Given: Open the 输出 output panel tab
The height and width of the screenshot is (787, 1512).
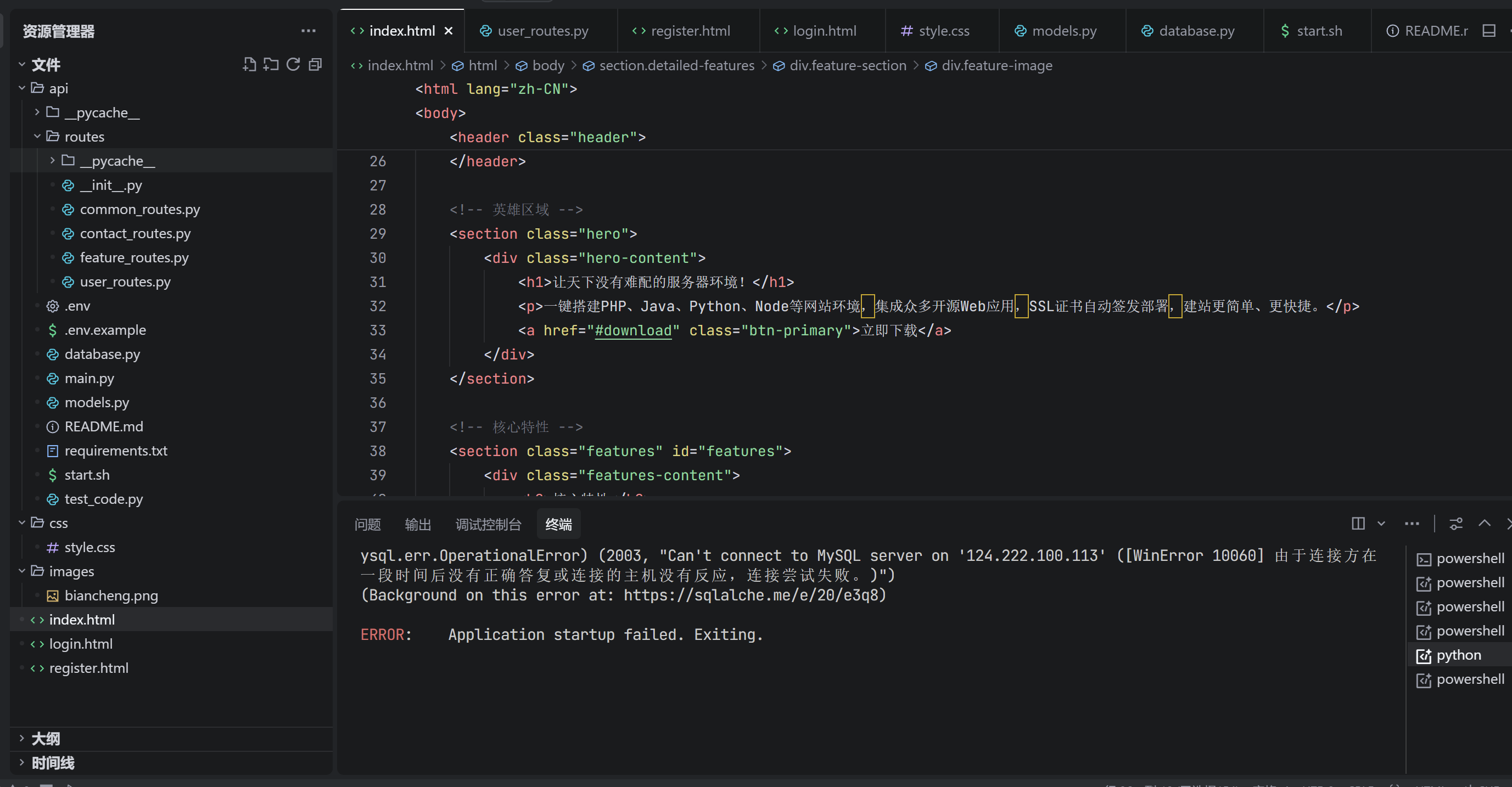Looking at the screenshot, I should (x=418, y=524).
